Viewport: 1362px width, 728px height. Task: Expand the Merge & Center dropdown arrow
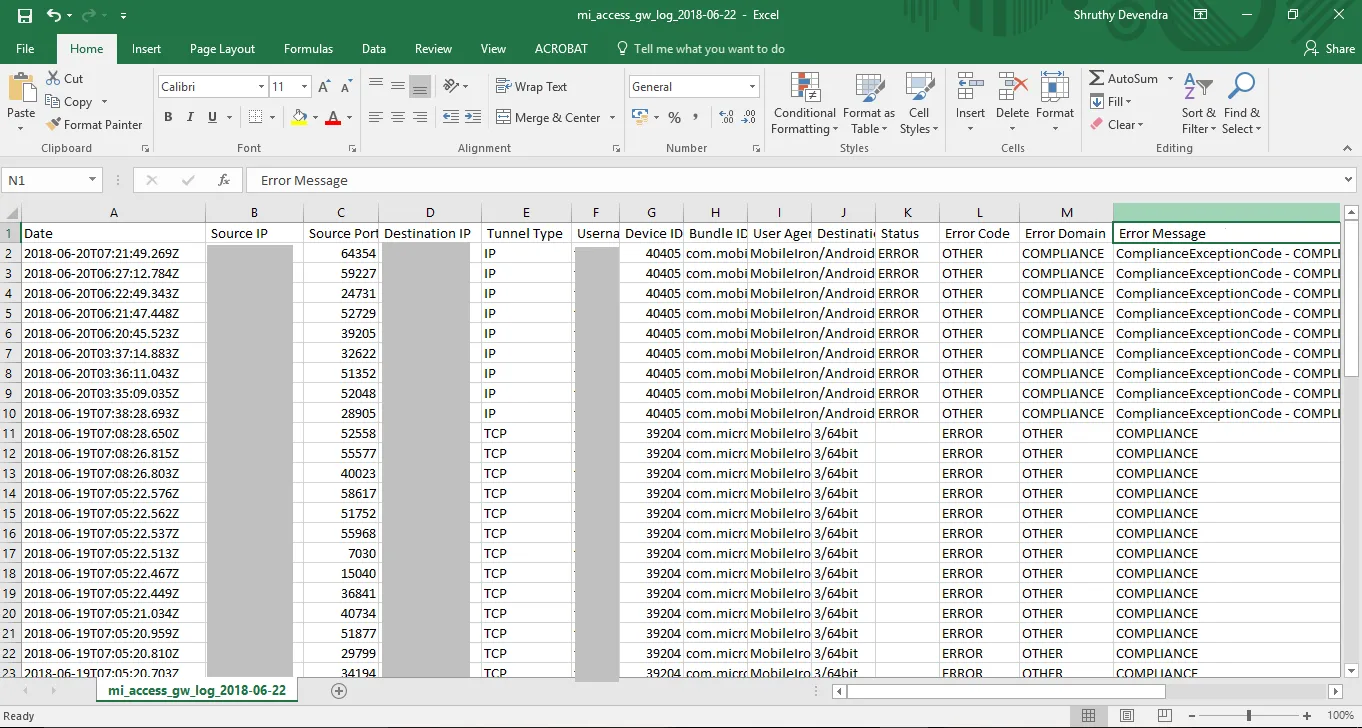tap(611, 117)
